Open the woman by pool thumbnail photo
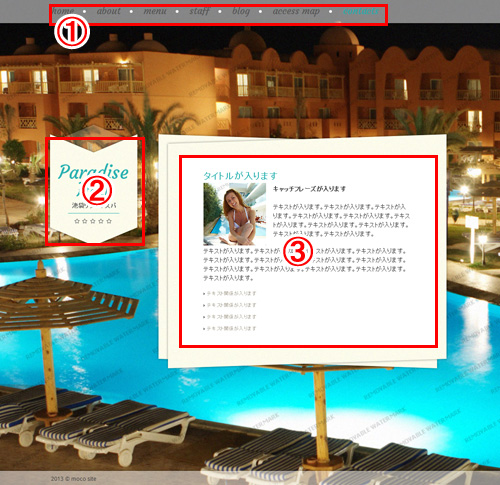Viewport: 500px width, 485px height. pos(235,214)
